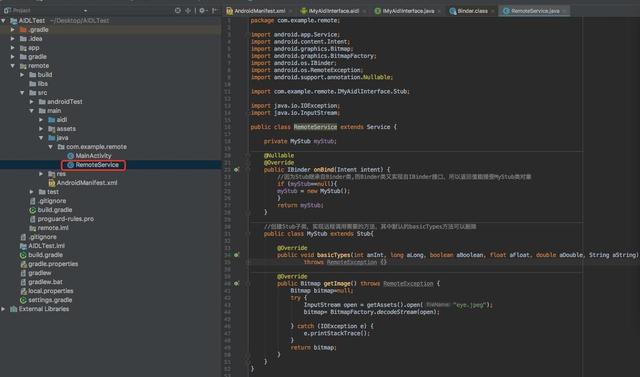The width and height of the screenshot is (640, 377).
Task: Expand the test folder
Action: point(32,192)
